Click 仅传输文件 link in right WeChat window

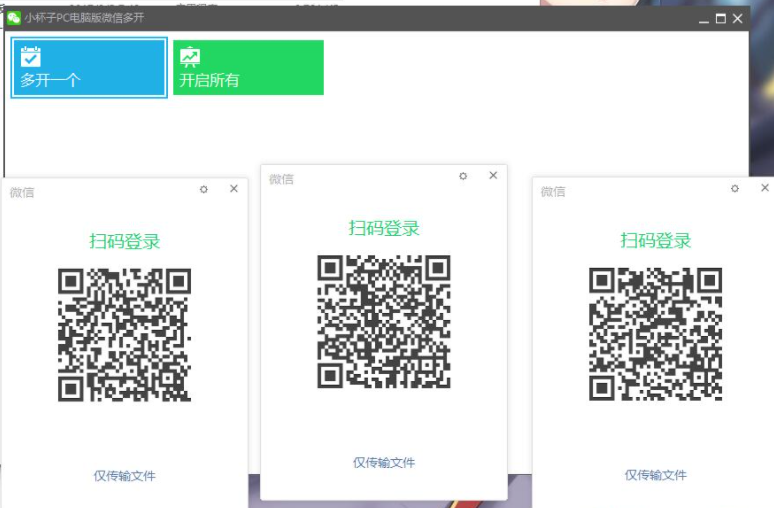(x=656, y=475)
